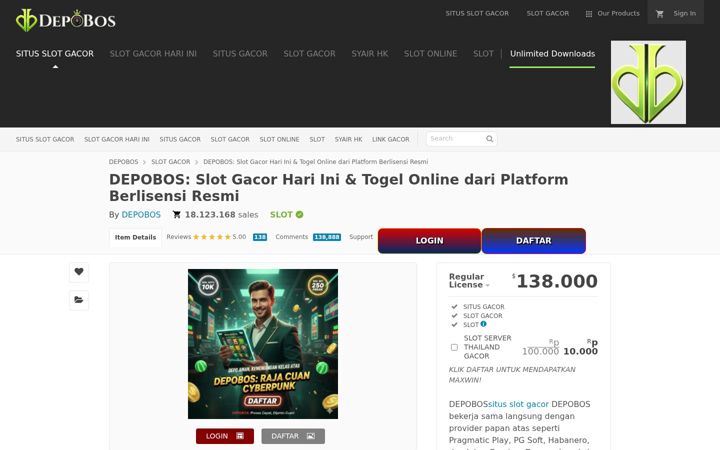
Task: Click the gray DAFTAR button under image
Action: pos(293,436)
